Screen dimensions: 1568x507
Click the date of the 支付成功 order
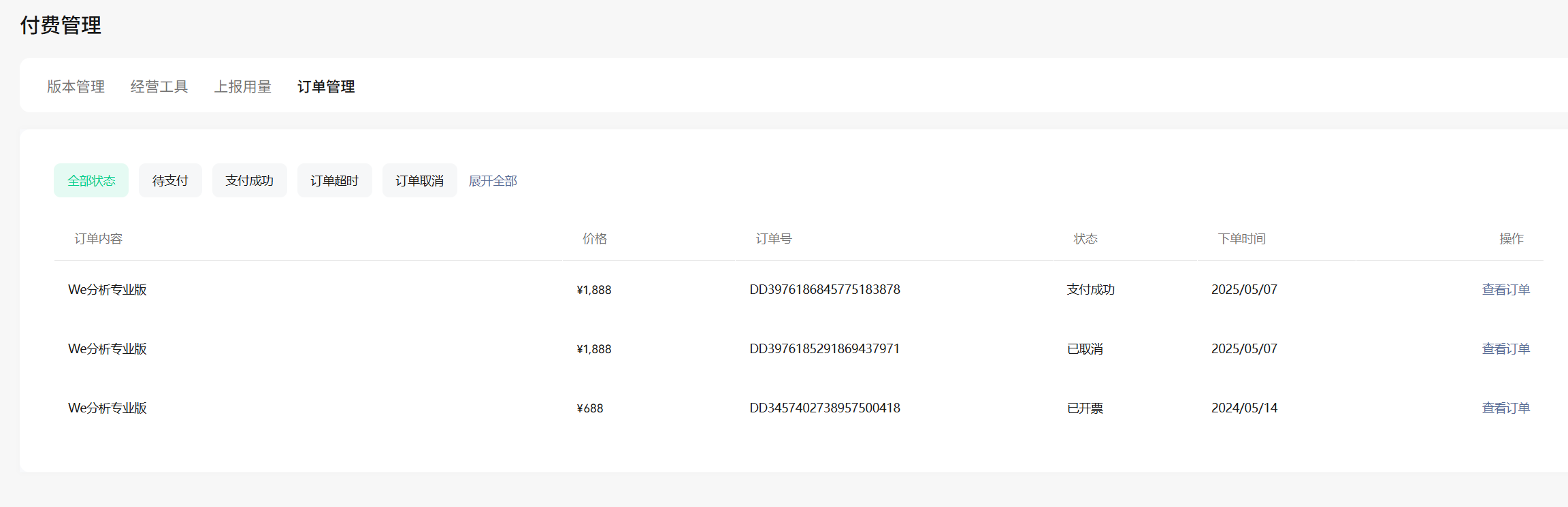[1244, 289]
